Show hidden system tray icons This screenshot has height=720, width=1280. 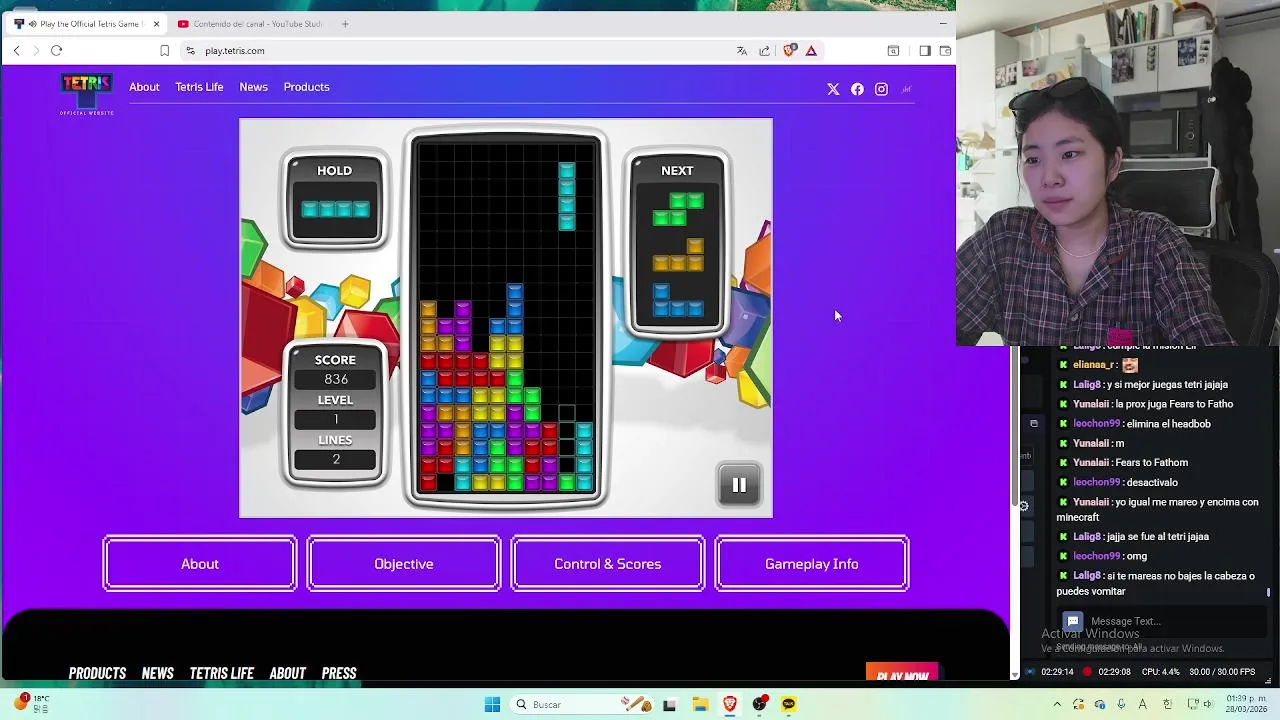pos(1057,705)
